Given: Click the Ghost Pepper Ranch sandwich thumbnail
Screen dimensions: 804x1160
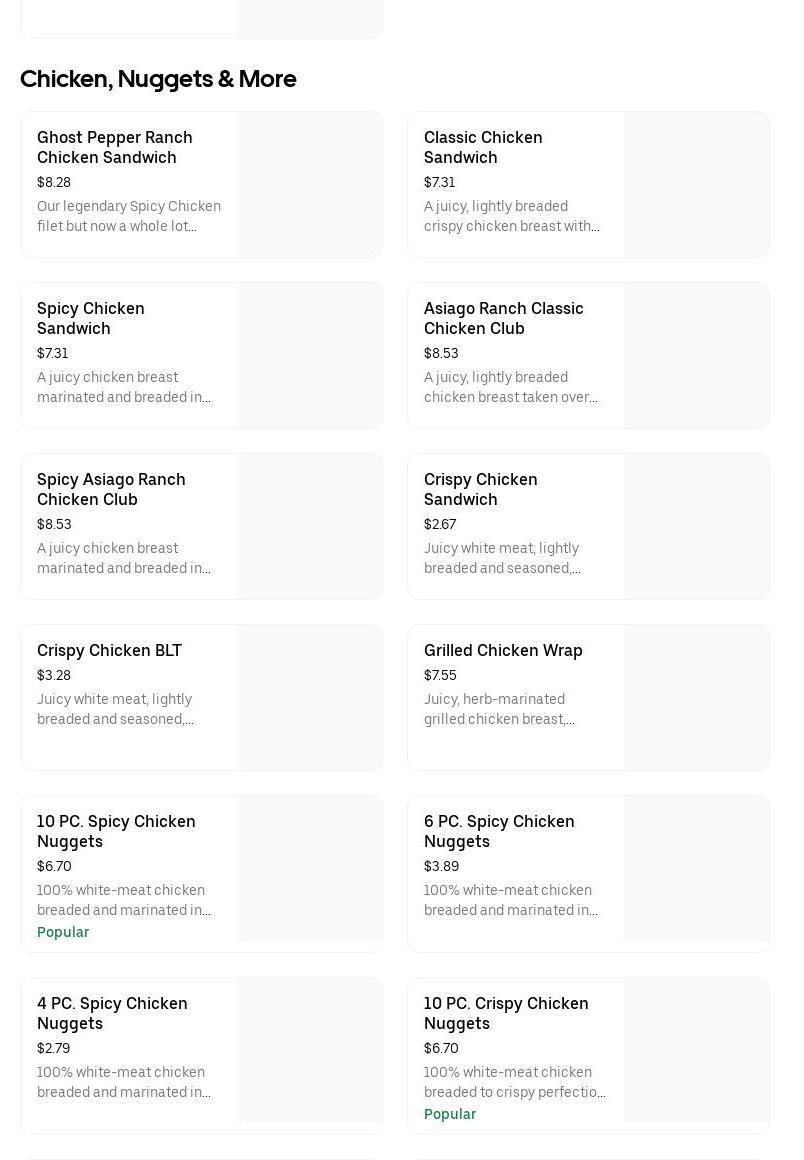Looking at the screenshot, I should [309, 185].
